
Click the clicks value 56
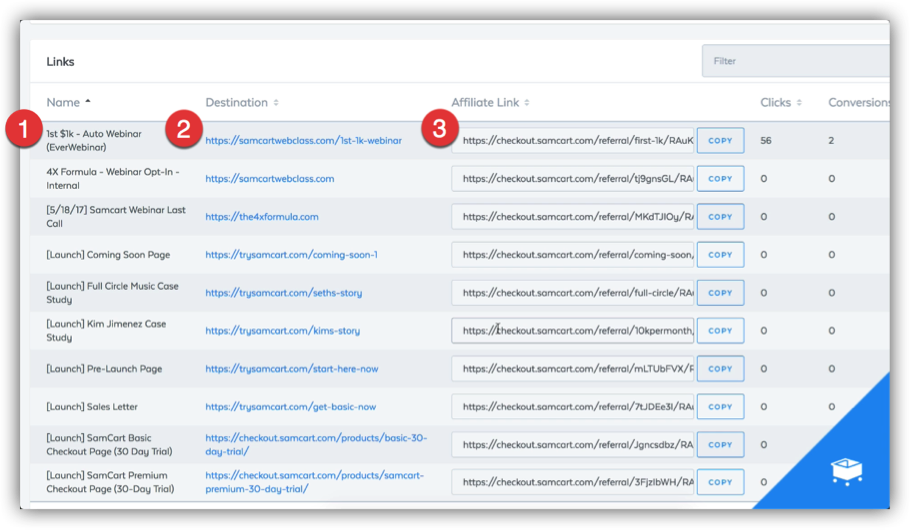pos(766,140)
